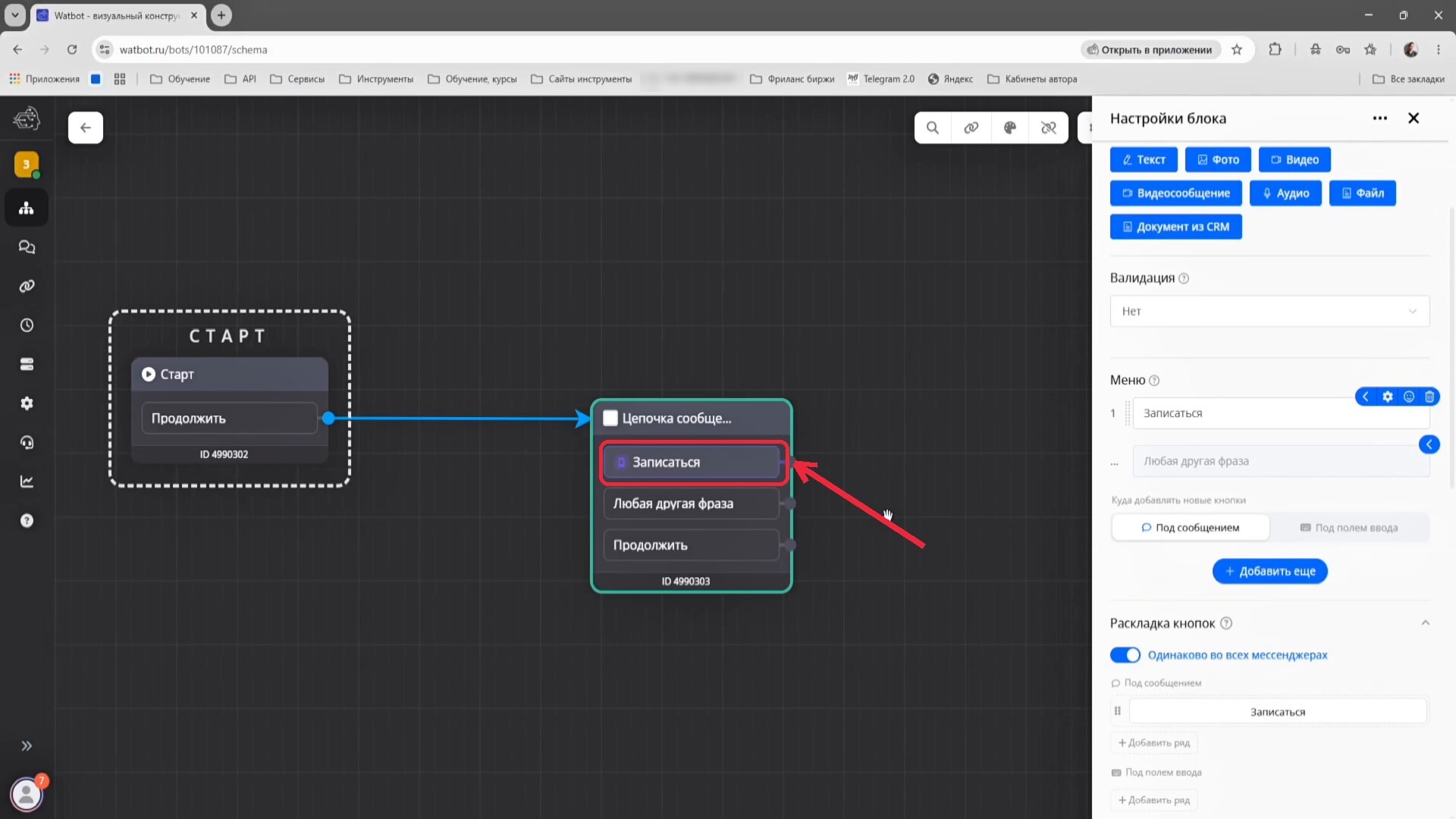The width and height of the screenshot is (1456, 819).
Task: Open the help question mark sidebar icon
Action: 27,521
